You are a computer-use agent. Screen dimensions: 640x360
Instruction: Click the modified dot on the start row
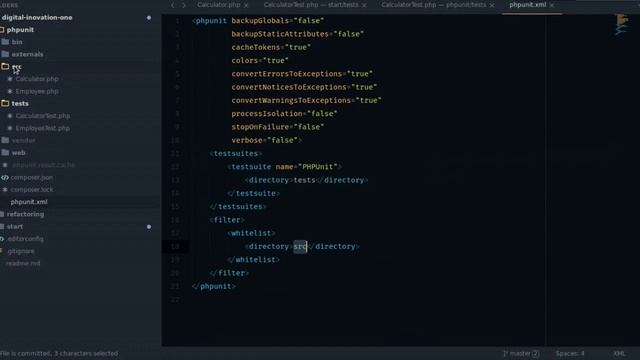coord(149,227)
